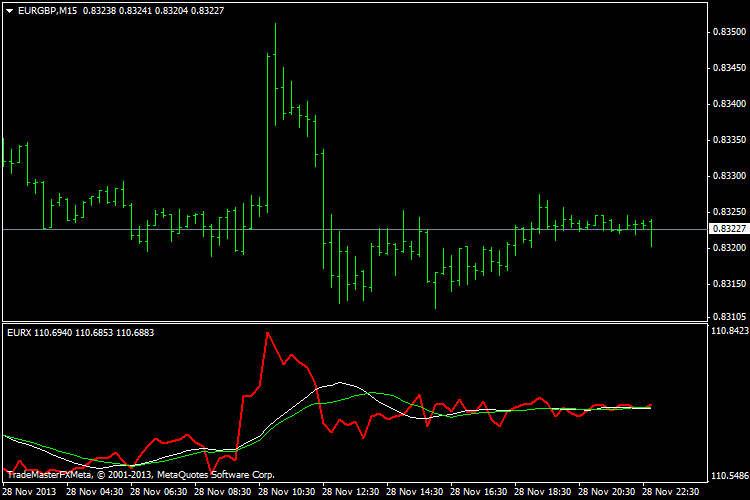Click the last price bar on the chart
750x500 pixels.
[651, 232]
